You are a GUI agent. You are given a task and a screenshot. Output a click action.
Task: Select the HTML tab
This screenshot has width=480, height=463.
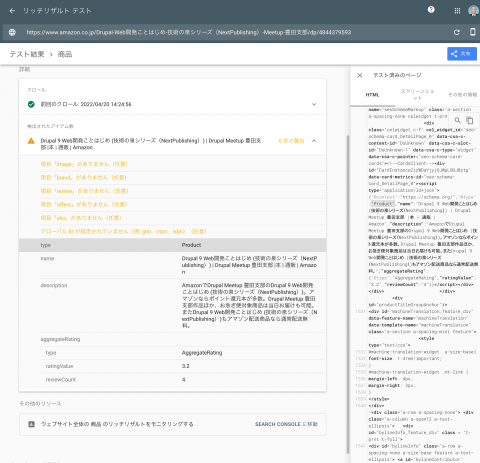click(372, 95)
